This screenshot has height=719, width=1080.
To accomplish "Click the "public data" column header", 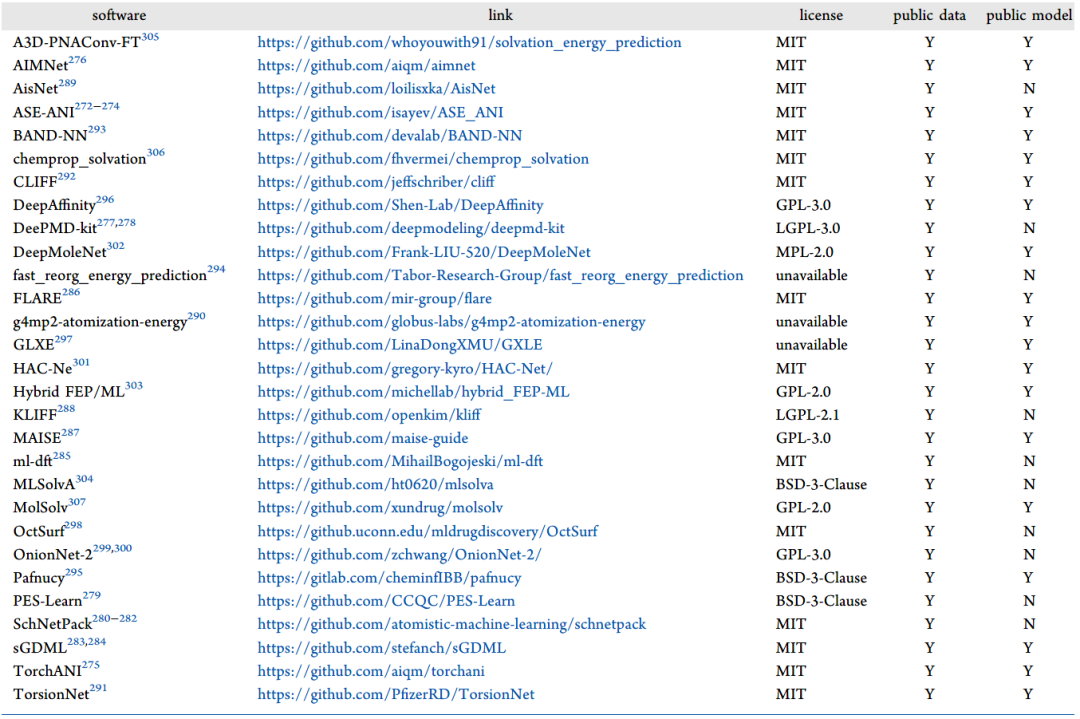I will click(x=929, y=15).
